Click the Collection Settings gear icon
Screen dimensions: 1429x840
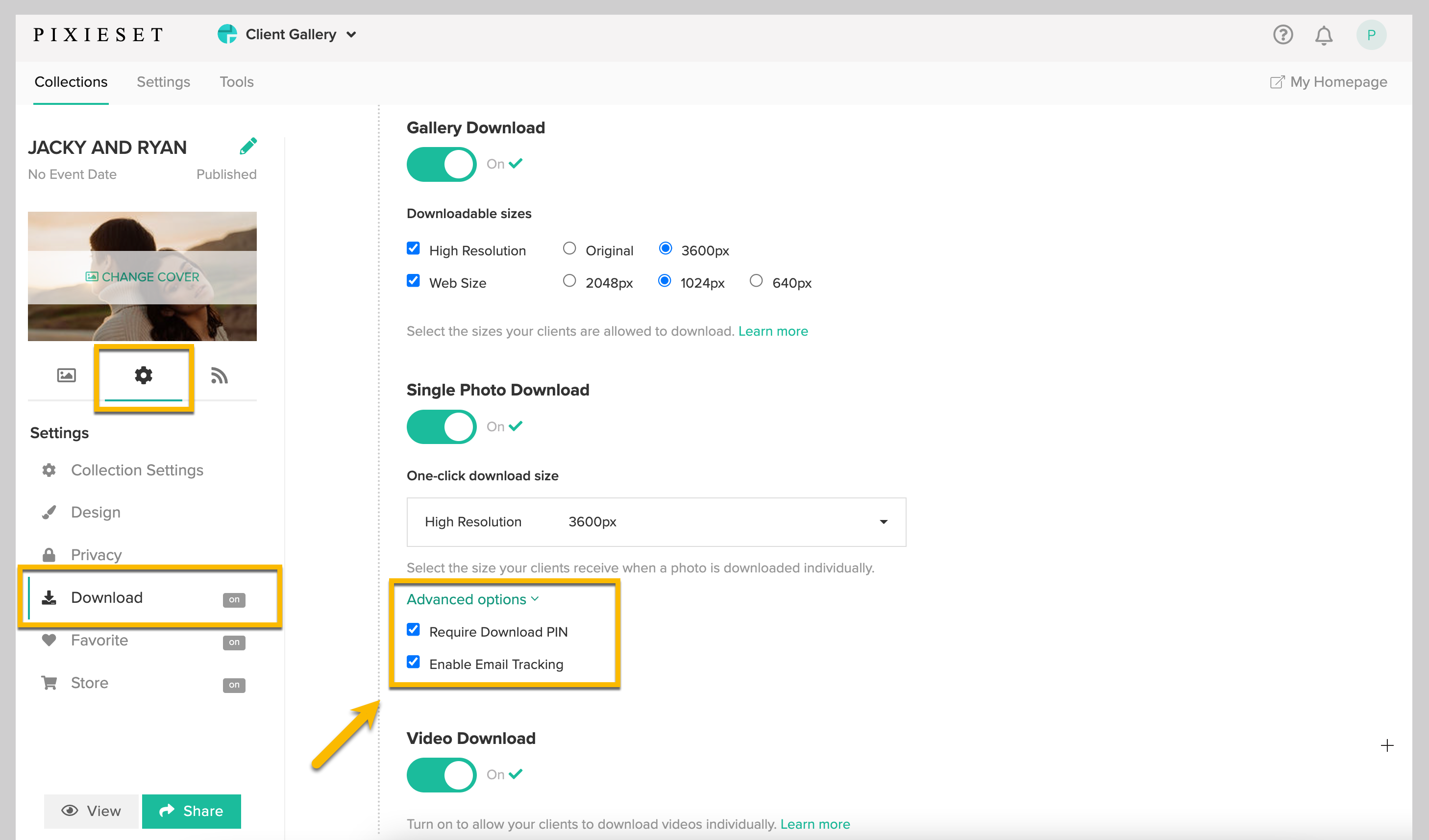pyautogui.click(x=49, y=470)
